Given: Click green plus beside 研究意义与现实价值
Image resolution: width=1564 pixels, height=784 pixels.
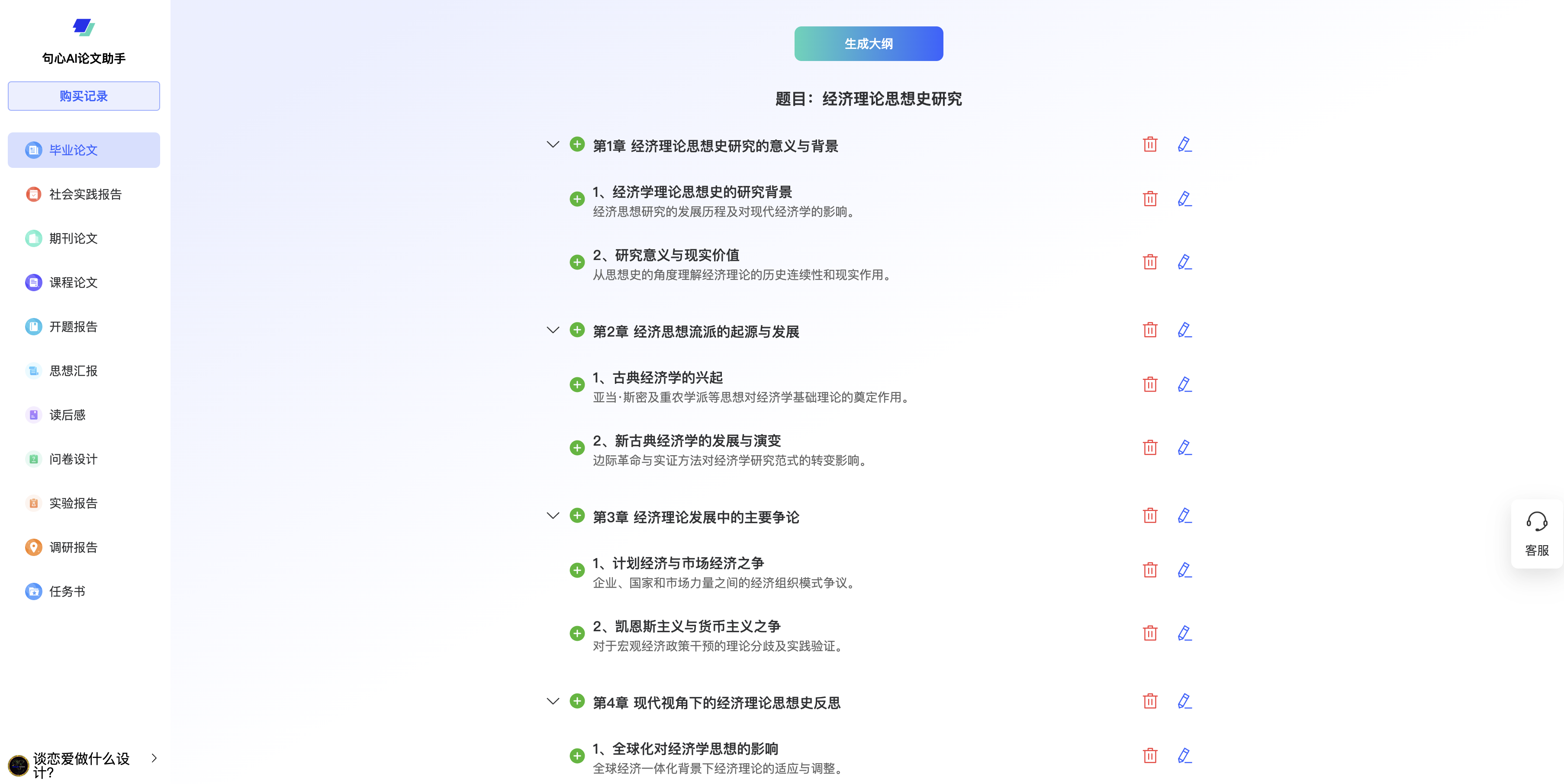Looking at the screenshot, I should click(577, 262).
